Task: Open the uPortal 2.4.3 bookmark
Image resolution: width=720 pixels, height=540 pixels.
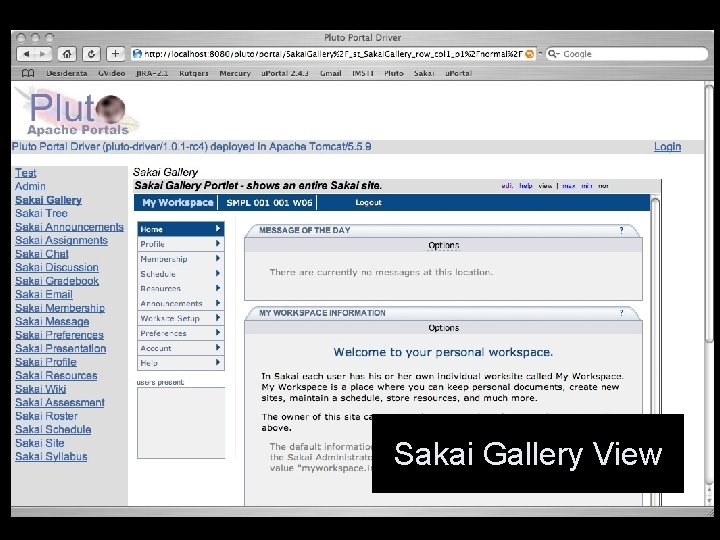Action: (x=285, y=73)
